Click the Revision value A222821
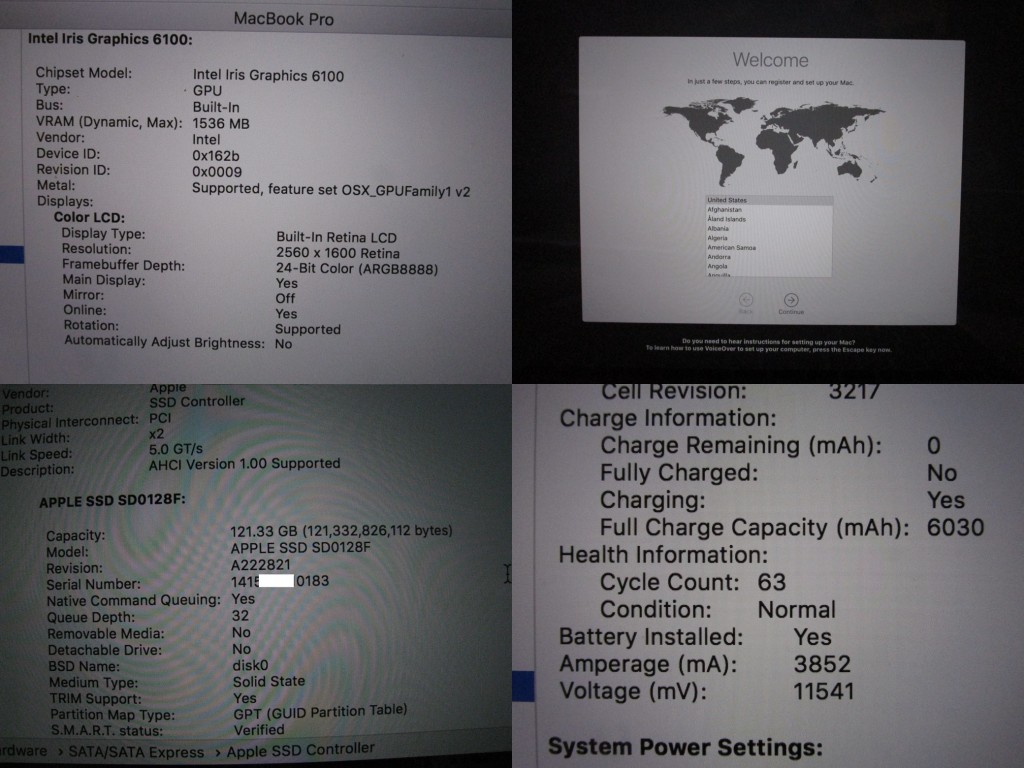The height and width of the screenshot is (768, 1024). [x=261, y=564]
